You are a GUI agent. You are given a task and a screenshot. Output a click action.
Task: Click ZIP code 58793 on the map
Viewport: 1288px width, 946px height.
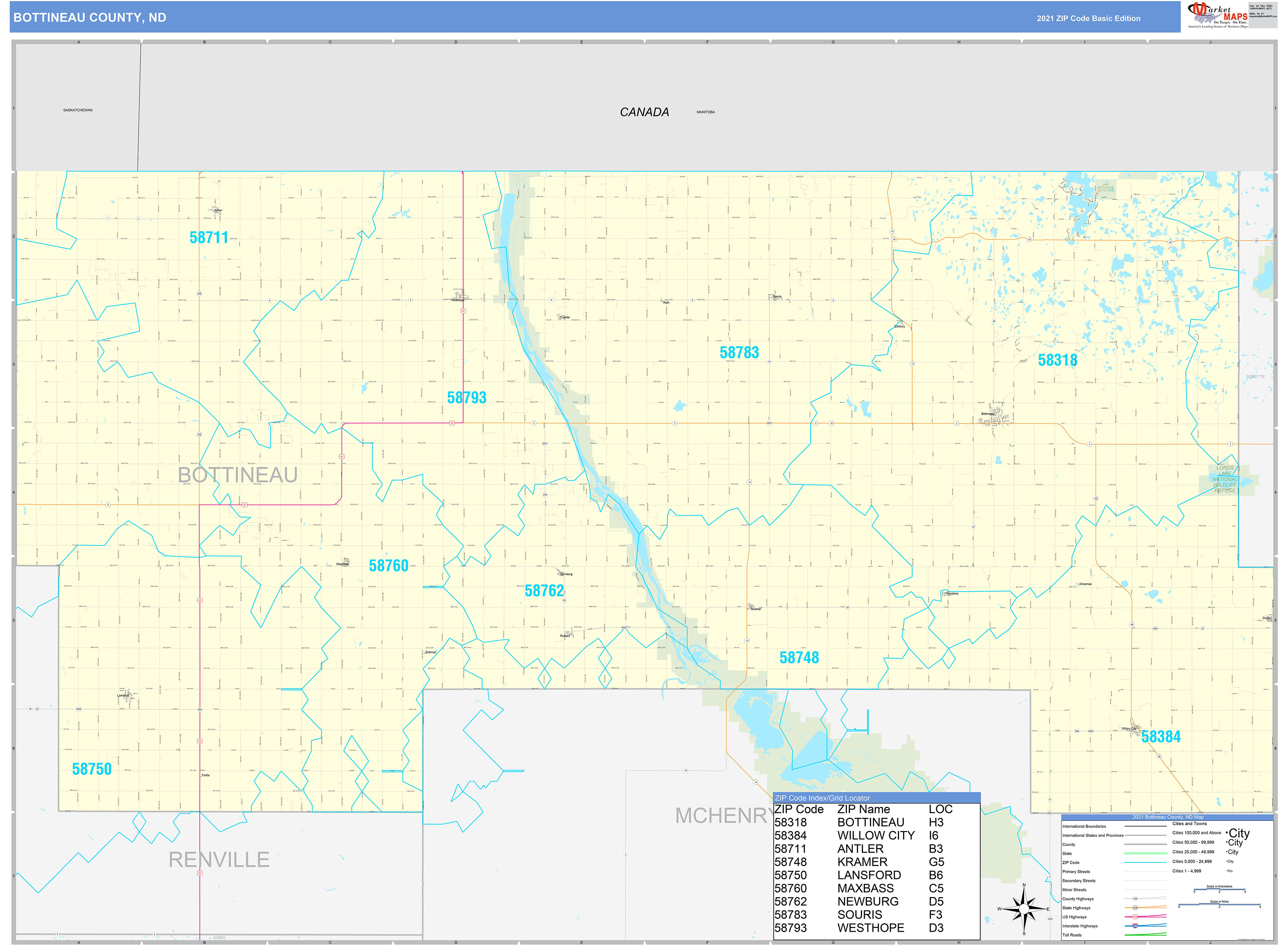point(467,397)
